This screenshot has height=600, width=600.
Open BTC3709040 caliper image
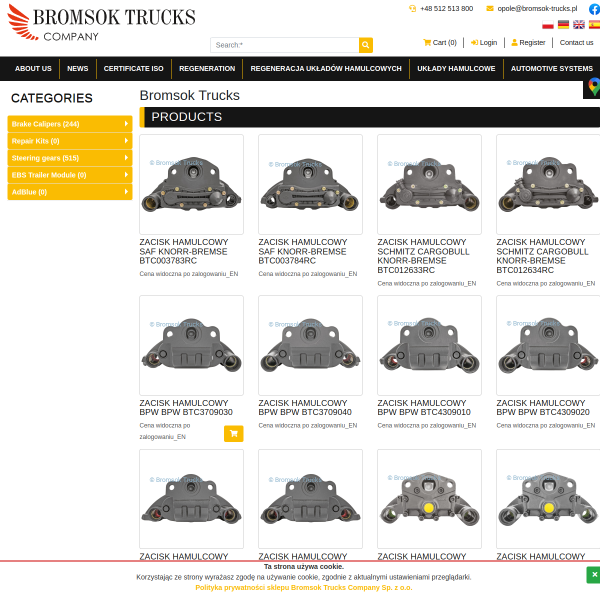(310, 346)
